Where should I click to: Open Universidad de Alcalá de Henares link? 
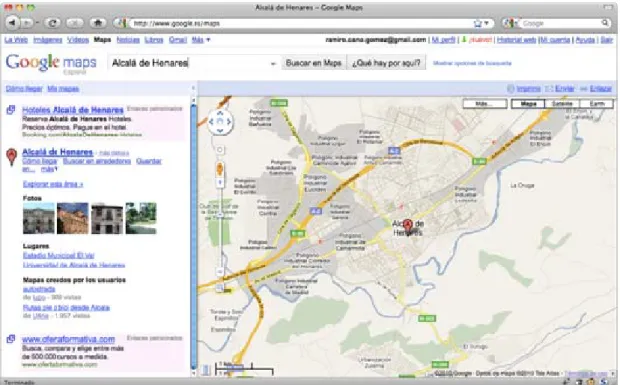click(x=74, y=265)
